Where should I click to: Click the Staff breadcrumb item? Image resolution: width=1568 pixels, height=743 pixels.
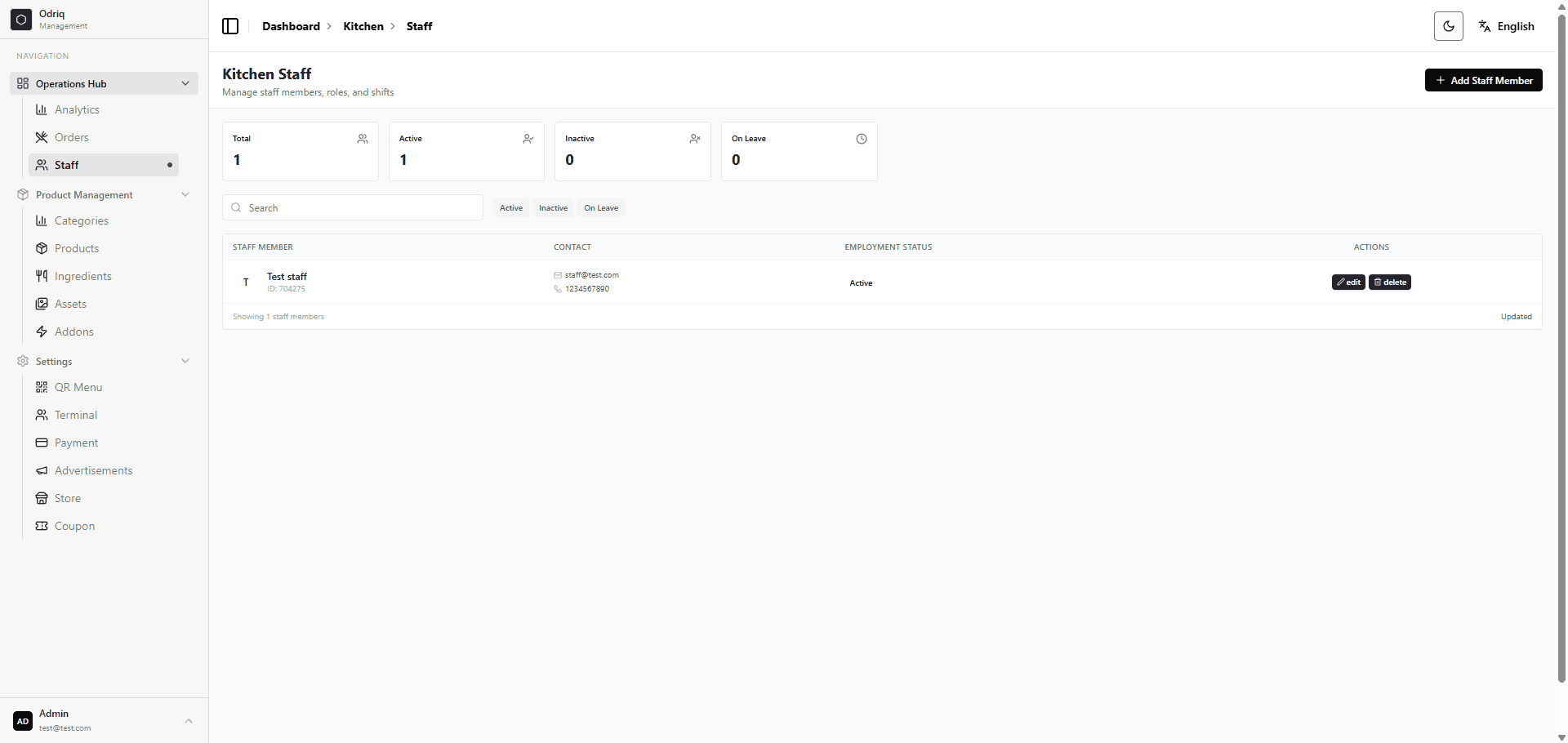419,26
